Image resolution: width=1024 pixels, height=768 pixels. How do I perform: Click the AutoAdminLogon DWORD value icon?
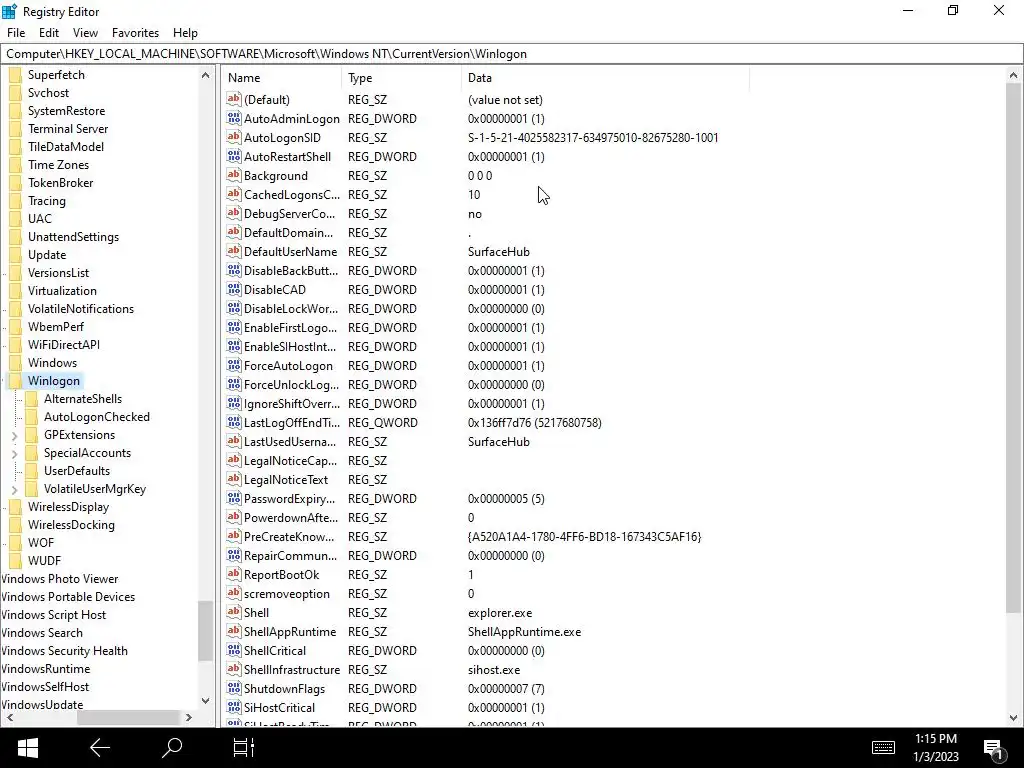[x=234, y=118]
